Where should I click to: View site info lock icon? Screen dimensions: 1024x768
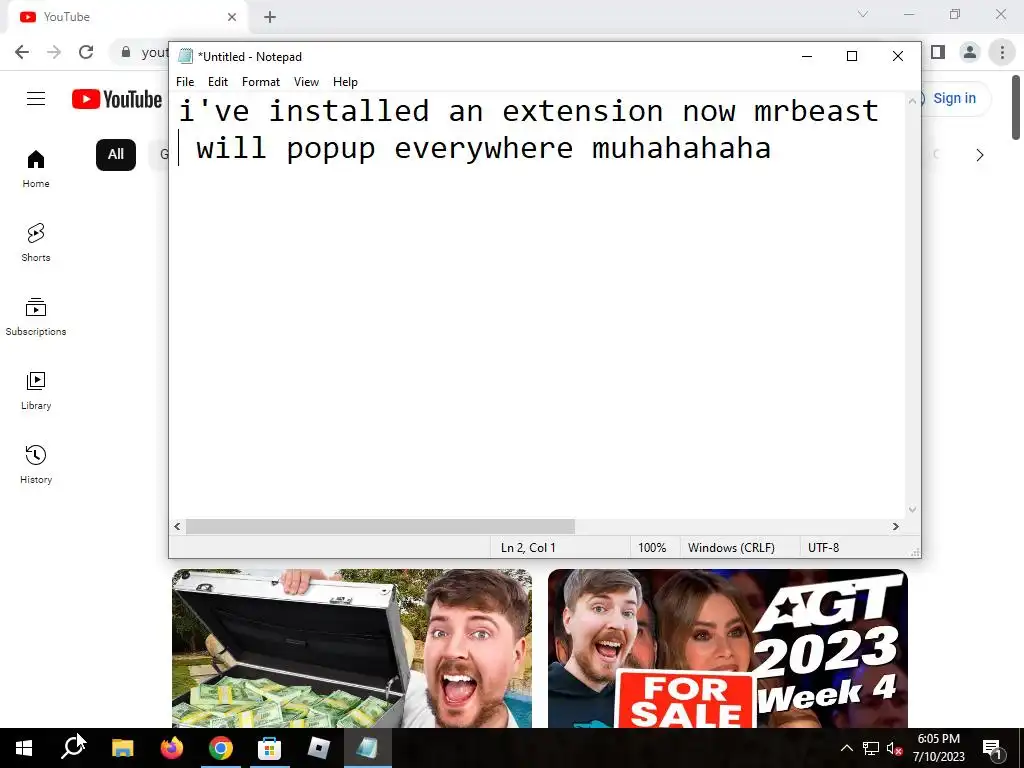point(126,52)
